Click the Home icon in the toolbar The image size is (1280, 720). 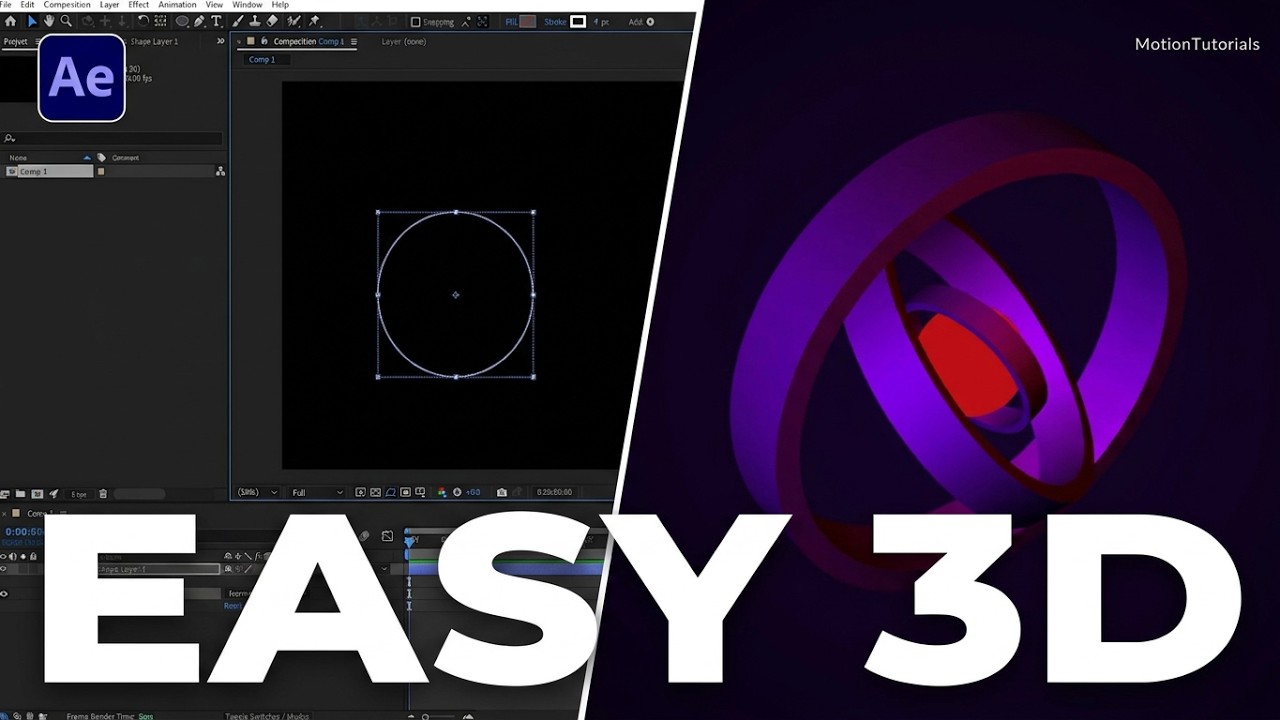pos(11,21)
